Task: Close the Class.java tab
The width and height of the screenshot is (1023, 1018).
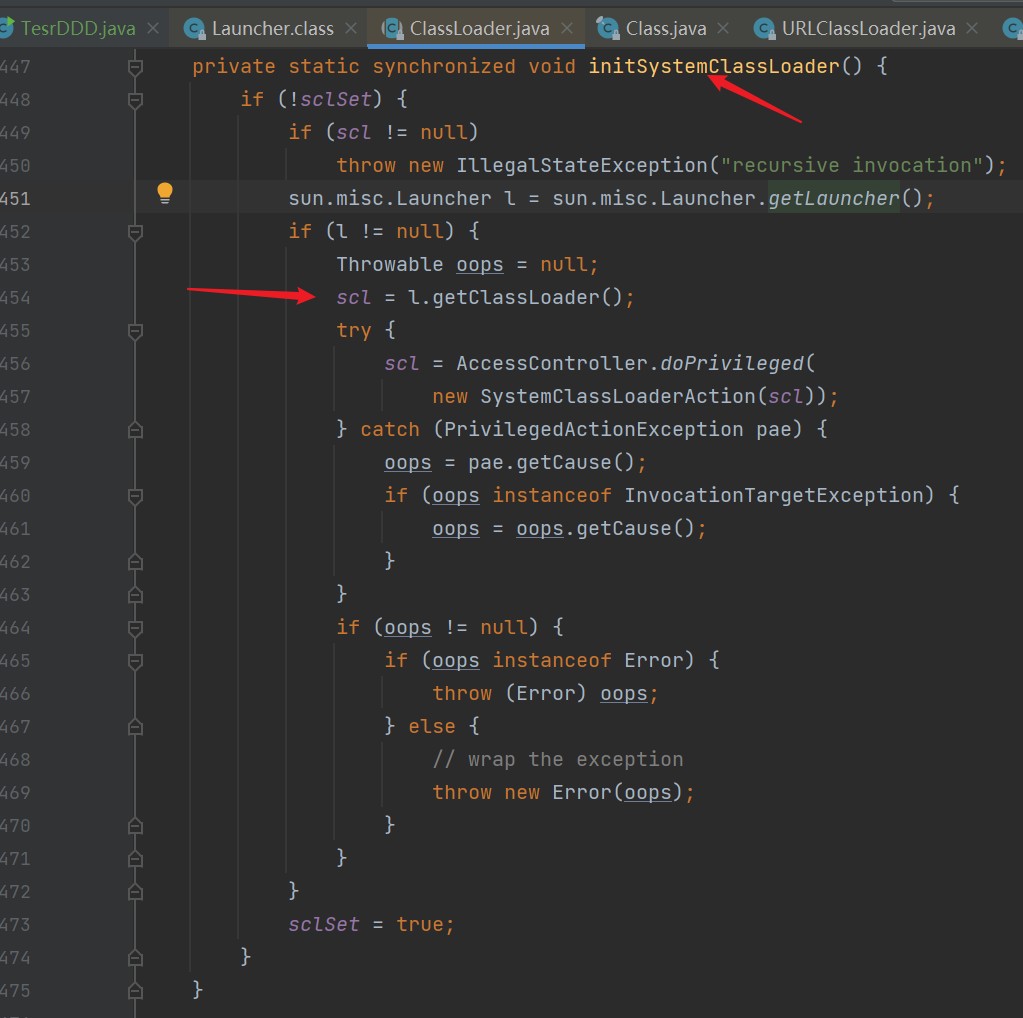Action: point(723,28)
